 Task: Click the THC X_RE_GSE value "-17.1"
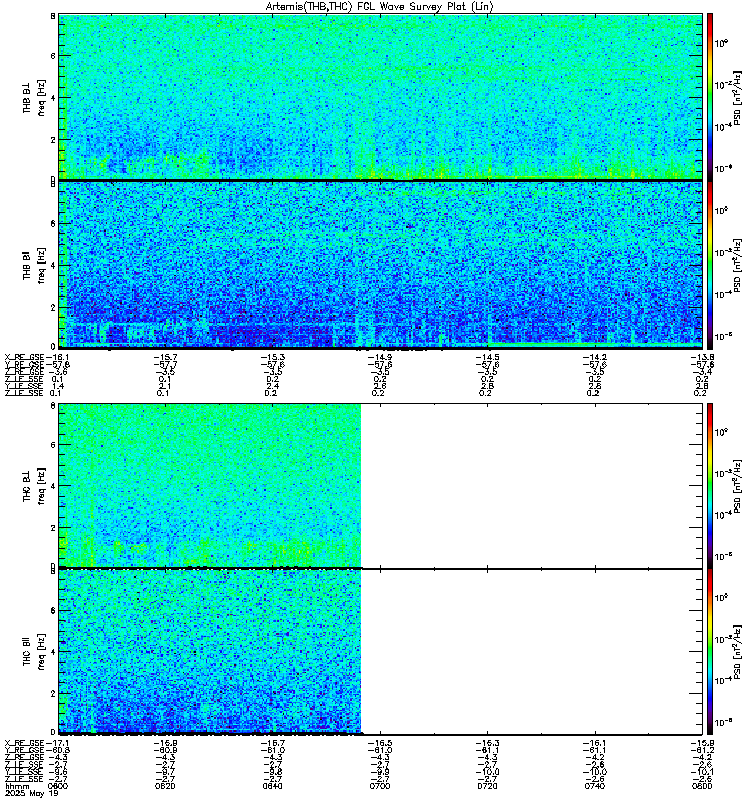[57, 743]
